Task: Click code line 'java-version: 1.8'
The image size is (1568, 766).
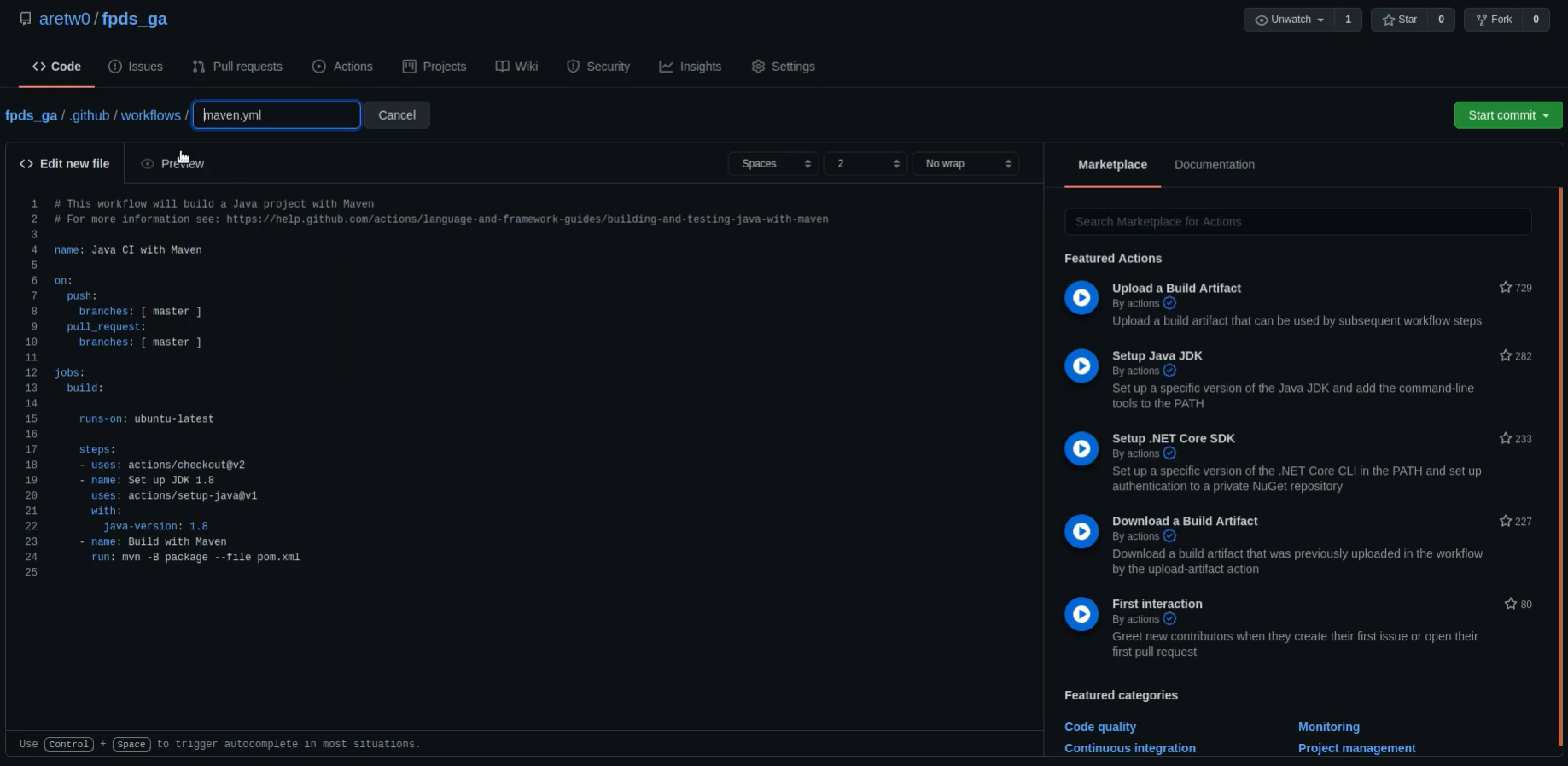Action: 155,527
